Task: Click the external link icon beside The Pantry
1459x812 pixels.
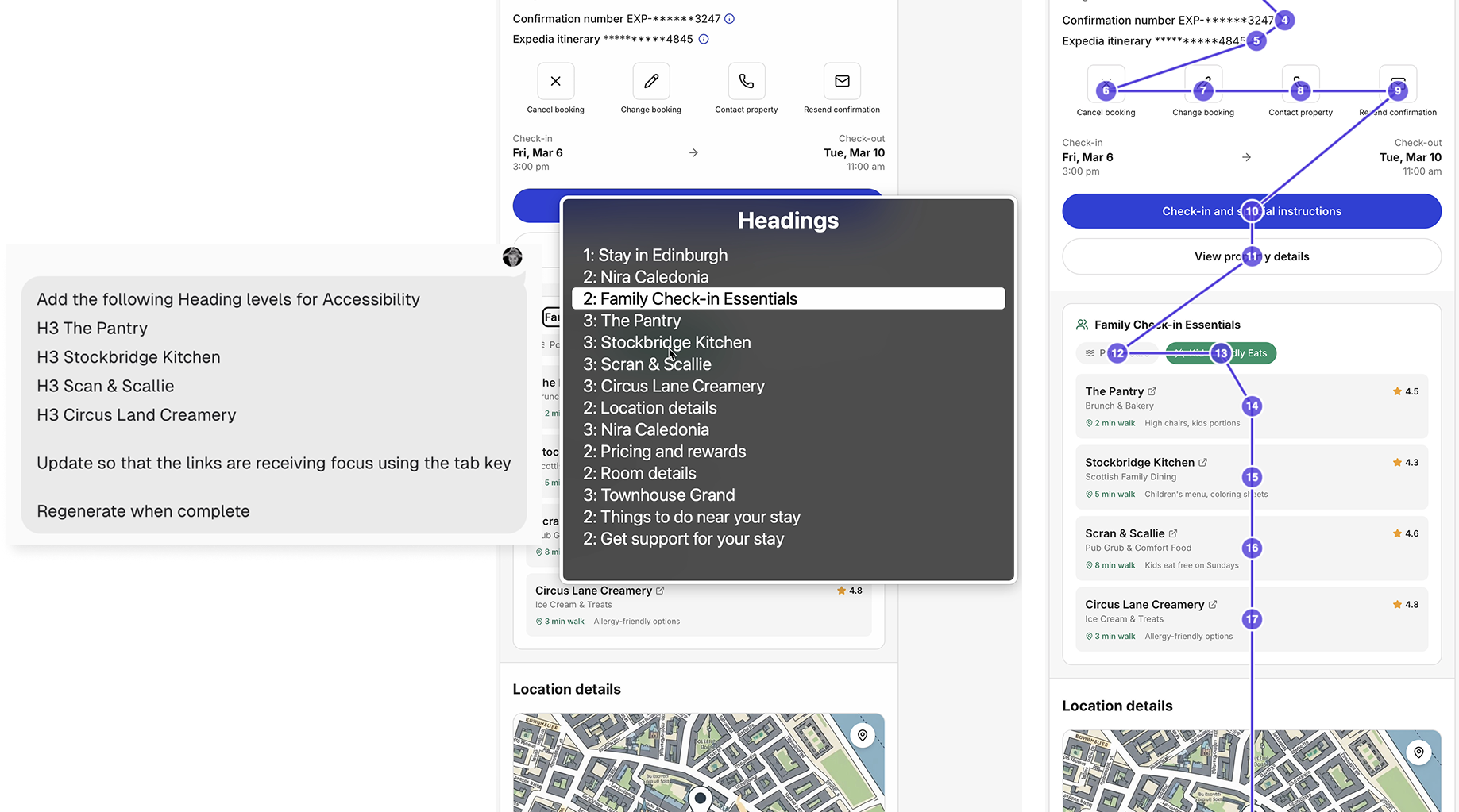Action: (1152, 391)
